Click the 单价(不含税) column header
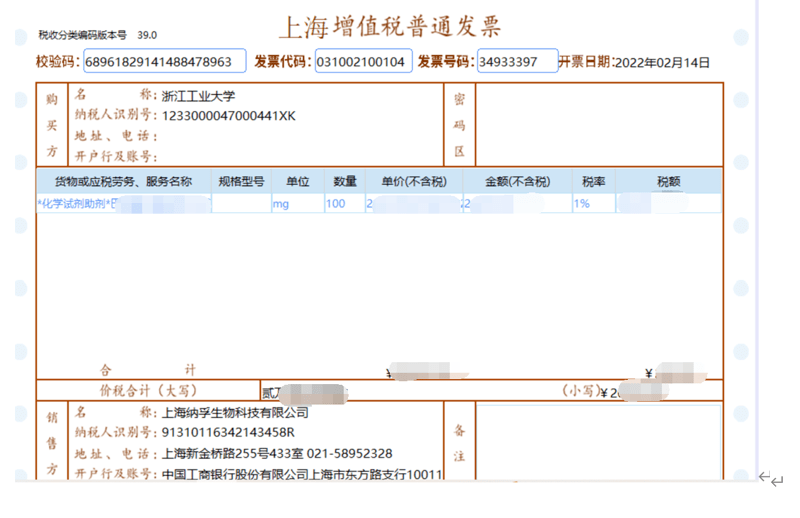 tap(414, 181)
